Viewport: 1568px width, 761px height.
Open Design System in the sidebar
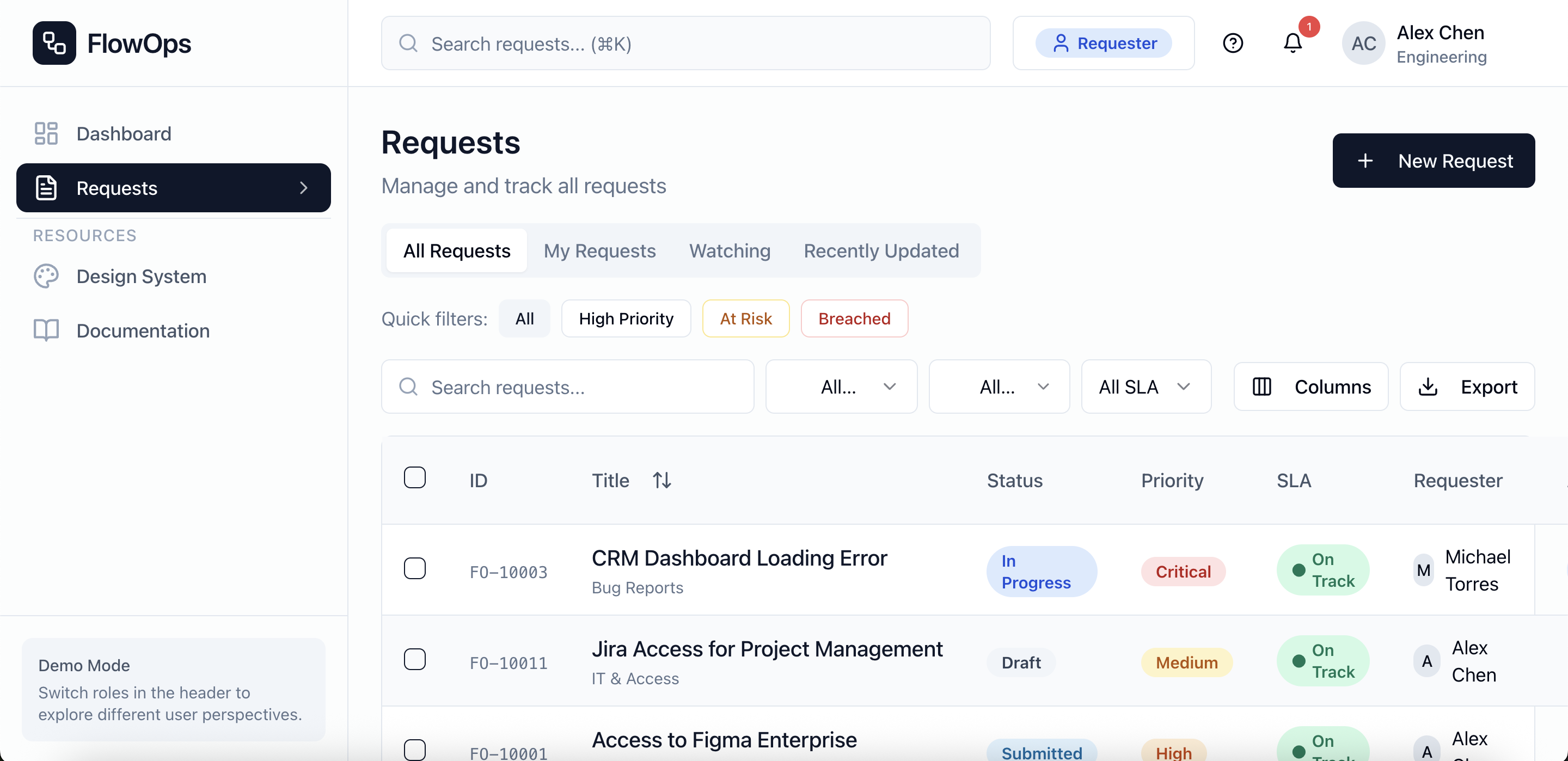coord(174,276)
